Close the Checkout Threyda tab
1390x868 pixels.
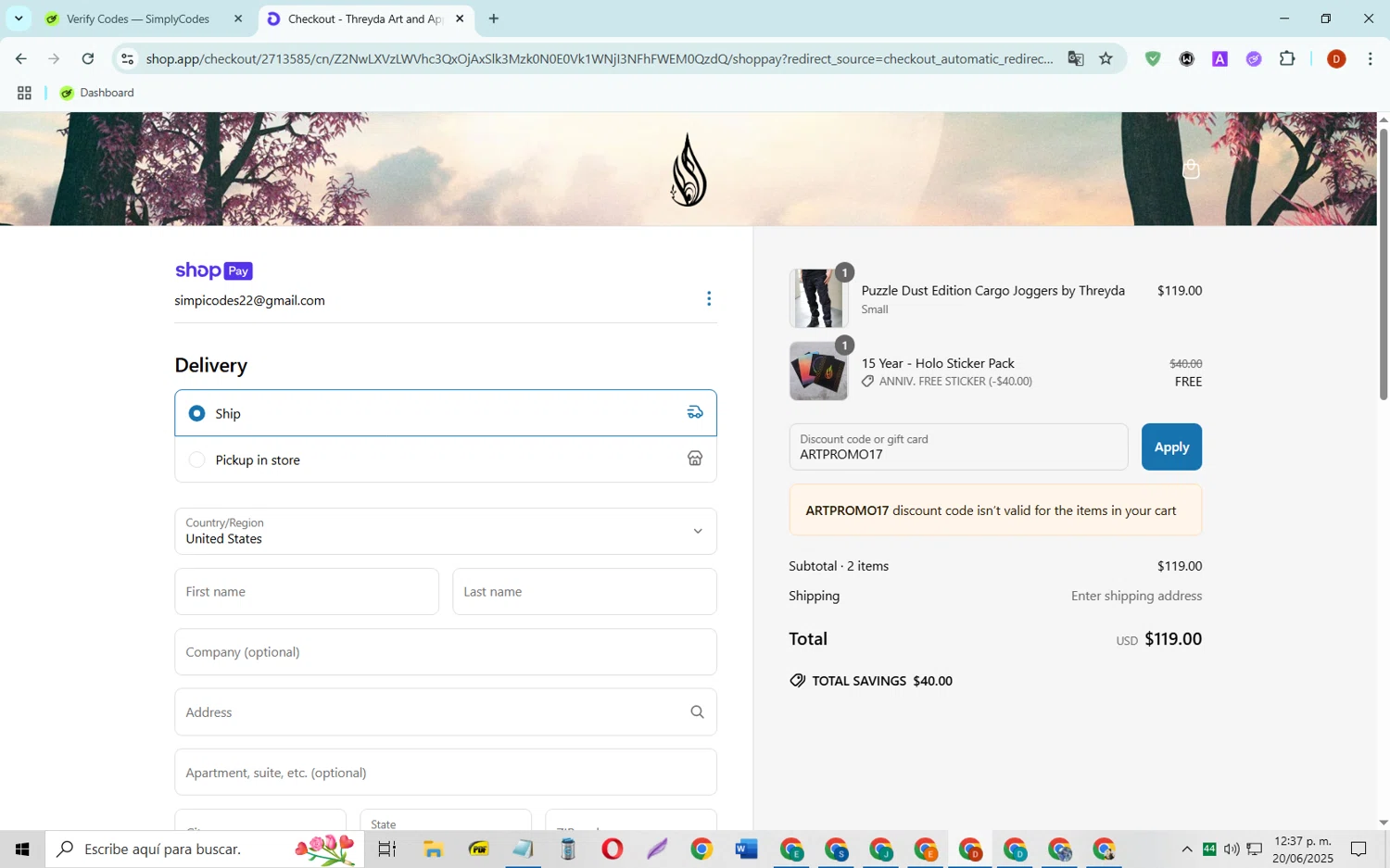click(x=460, y=19)
